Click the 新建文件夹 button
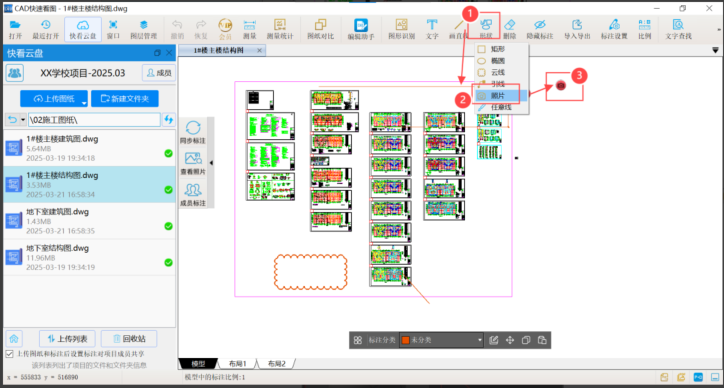Viewport: 724px width, 388px height. click(x=125, y=98)
